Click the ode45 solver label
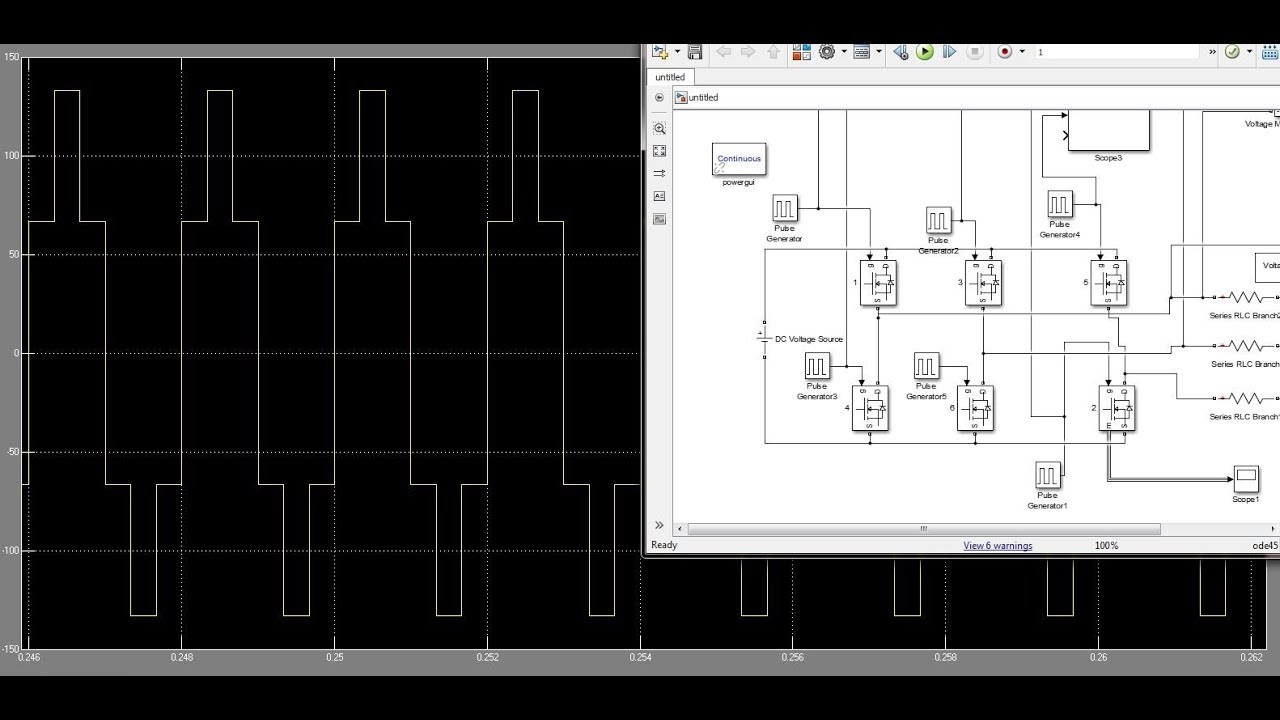This screenshot has width=1280, height=720. (1265, 546)
